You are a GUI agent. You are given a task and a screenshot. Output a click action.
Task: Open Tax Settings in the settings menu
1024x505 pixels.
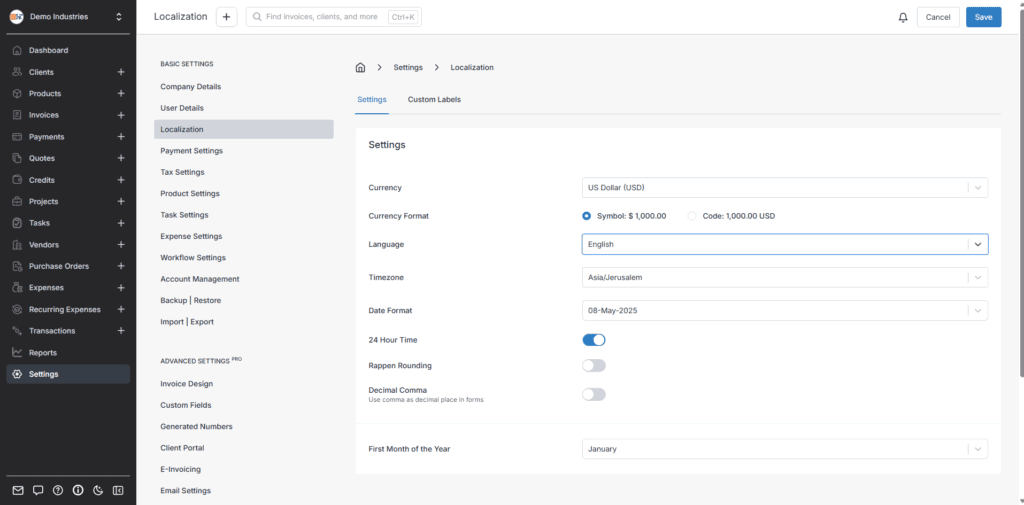click(x=182, y=172)
